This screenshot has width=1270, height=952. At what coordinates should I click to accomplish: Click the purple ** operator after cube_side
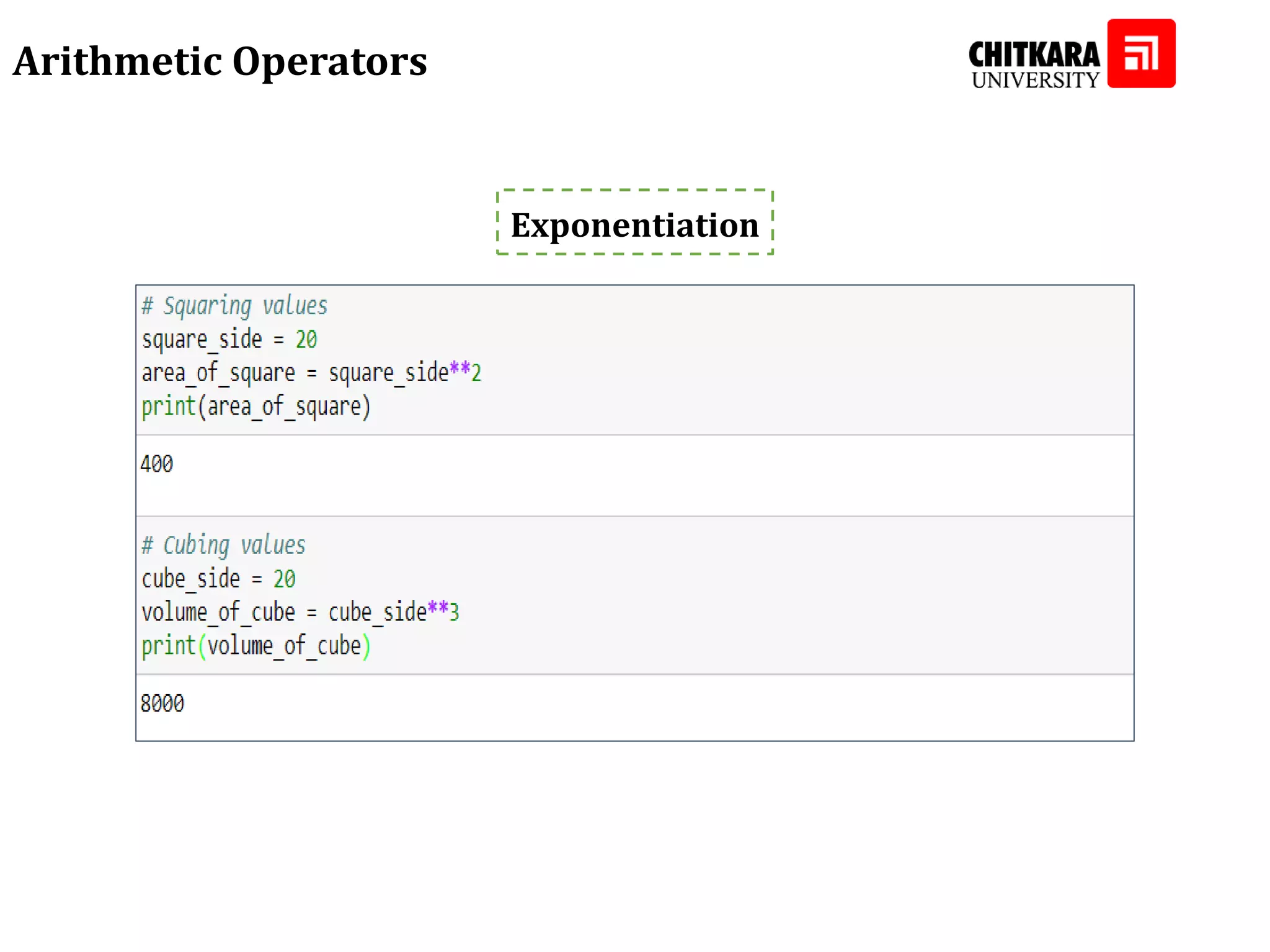click(x=438, y=609)
